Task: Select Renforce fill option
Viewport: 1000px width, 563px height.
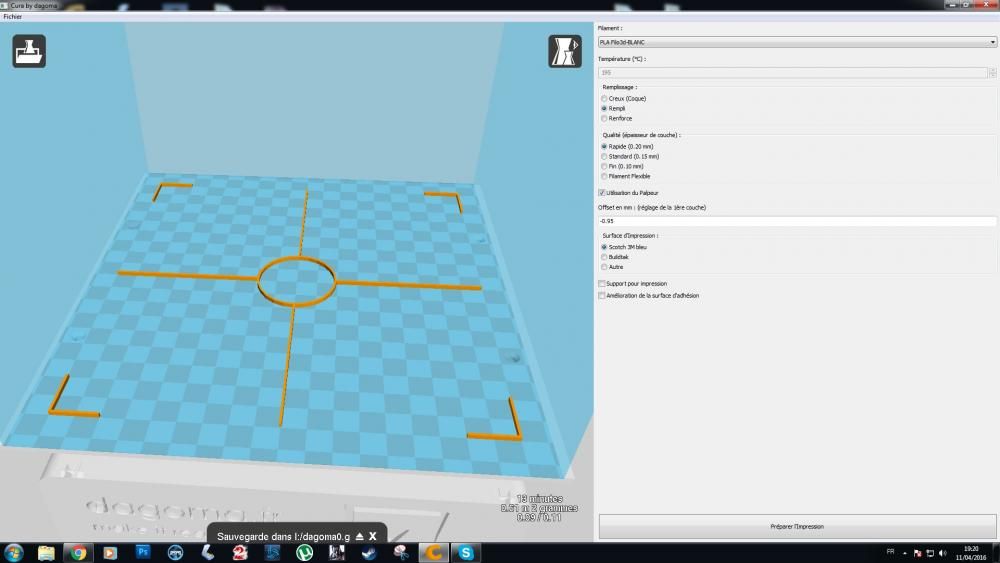Action: coord(617,119)
